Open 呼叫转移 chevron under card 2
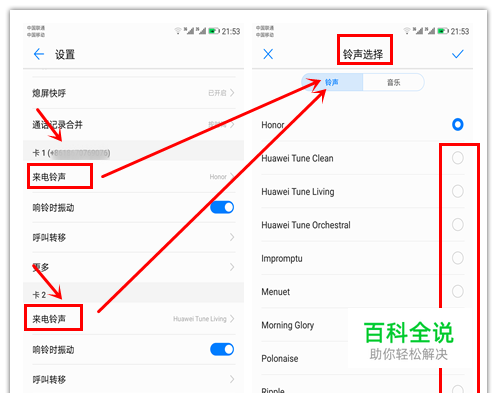 pyautogui.click(x=232, y=379)
